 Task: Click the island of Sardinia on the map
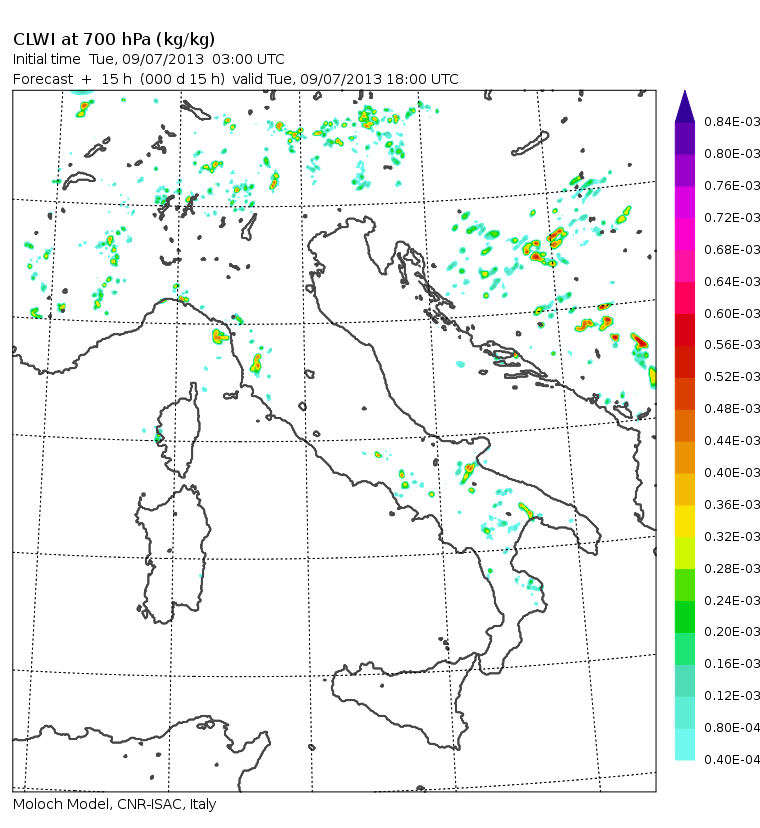[173, 554]
